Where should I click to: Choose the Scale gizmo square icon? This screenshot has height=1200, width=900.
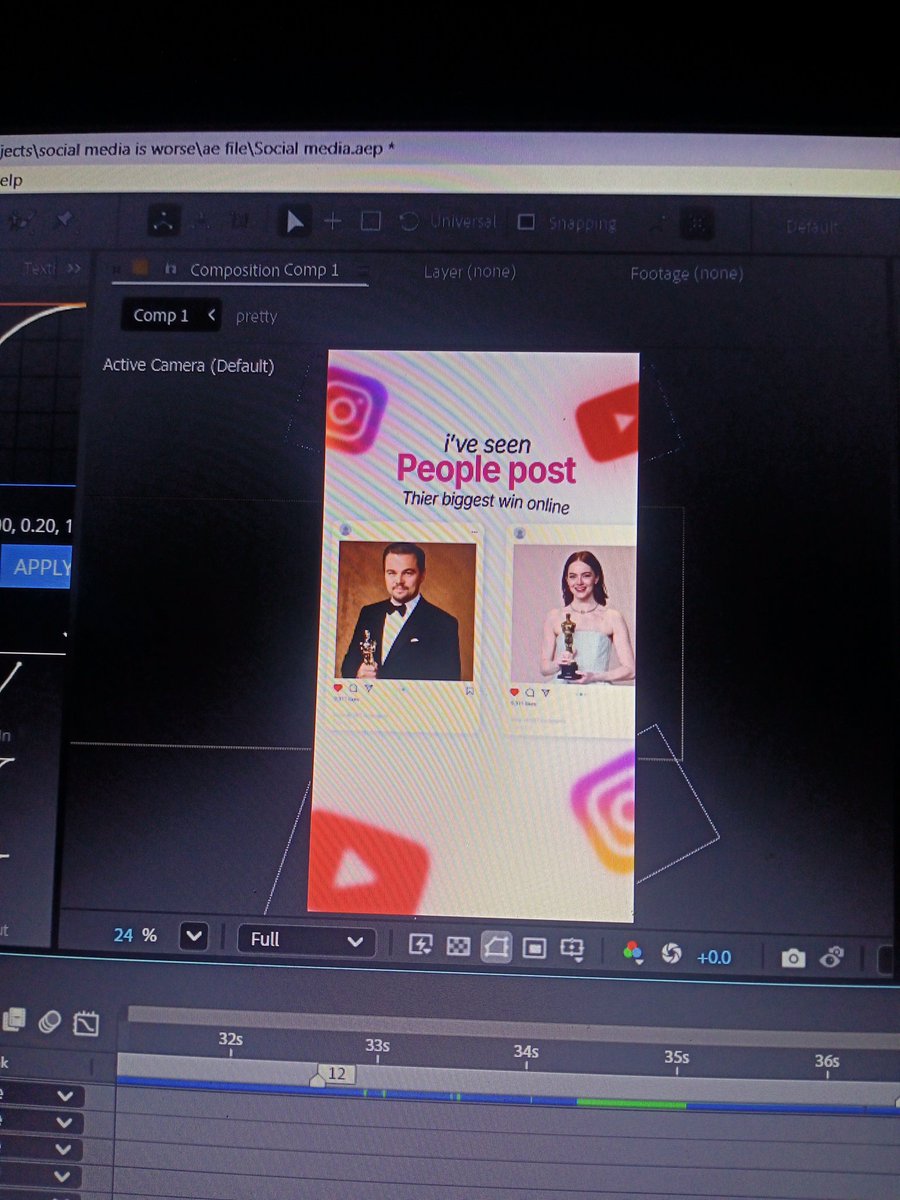click(x=370, y=222)
